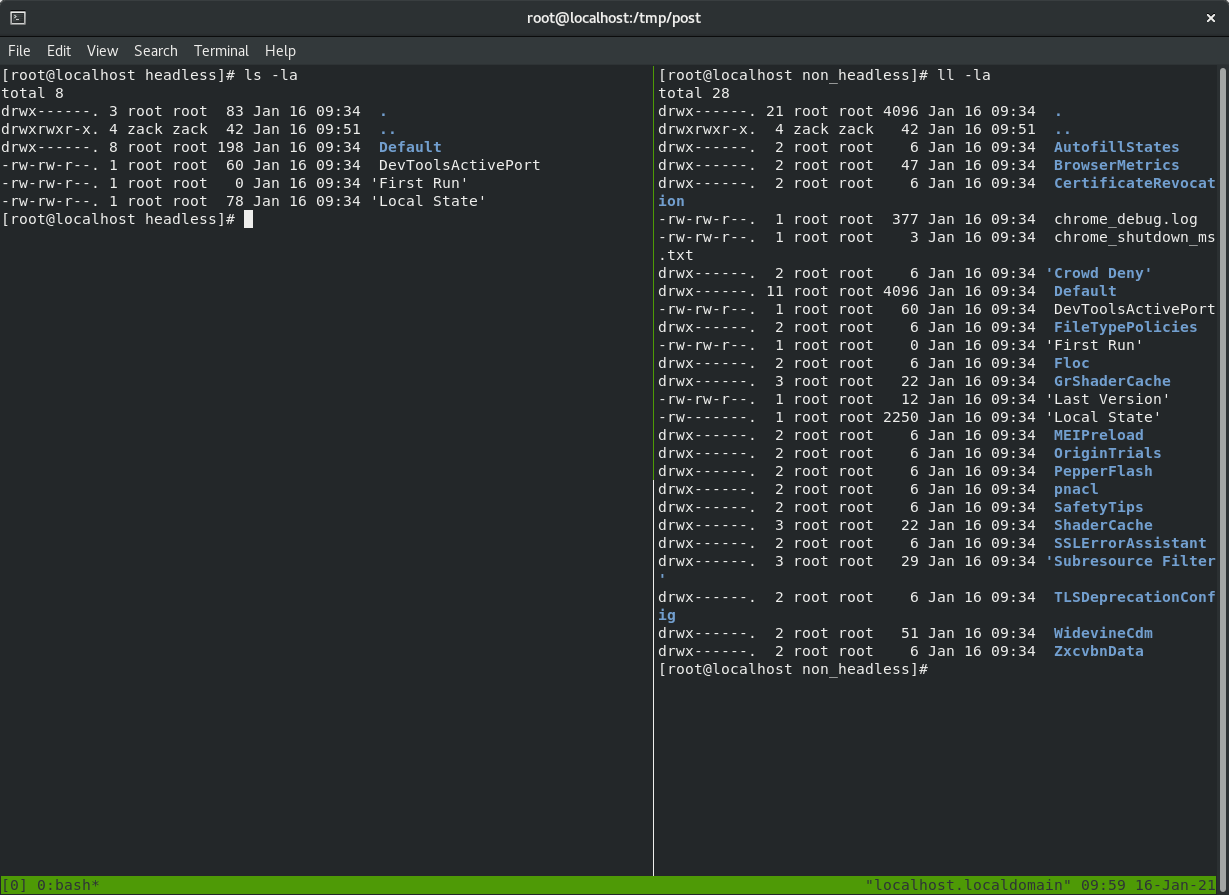Screen dimensions: 1229x895
Task: Open the Help menu
Action: [280, 51]
